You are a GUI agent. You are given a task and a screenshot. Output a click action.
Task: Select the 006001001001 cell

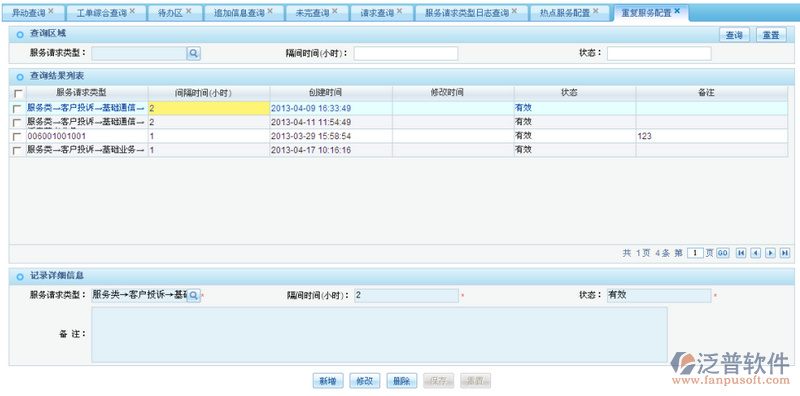click(87, 137)
